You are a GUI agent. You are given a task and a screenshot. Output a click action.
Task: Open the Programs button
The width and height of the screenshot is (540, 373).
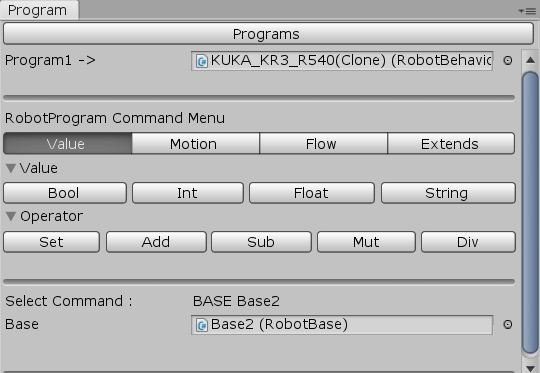[x=268, y=34]
